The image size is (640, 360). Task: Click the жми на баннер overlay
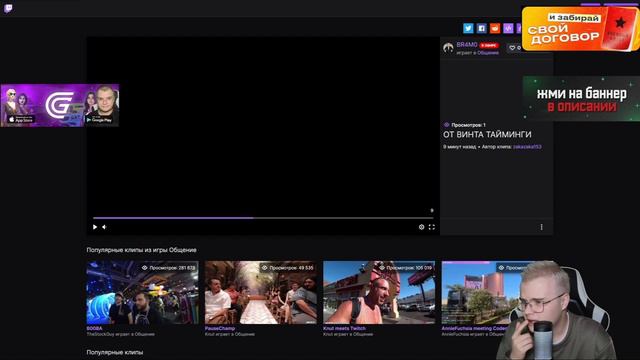pyautogui.click(x=581, y=98)
